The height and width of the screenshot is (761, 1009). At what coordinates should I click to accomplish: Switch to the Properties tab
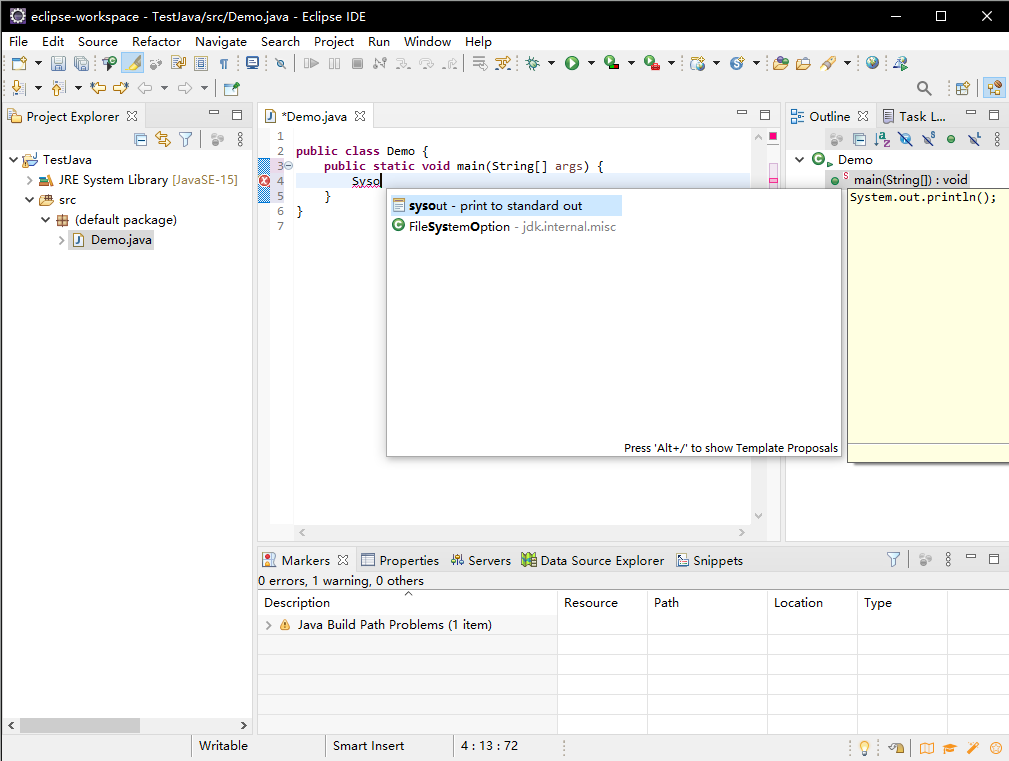400,560
